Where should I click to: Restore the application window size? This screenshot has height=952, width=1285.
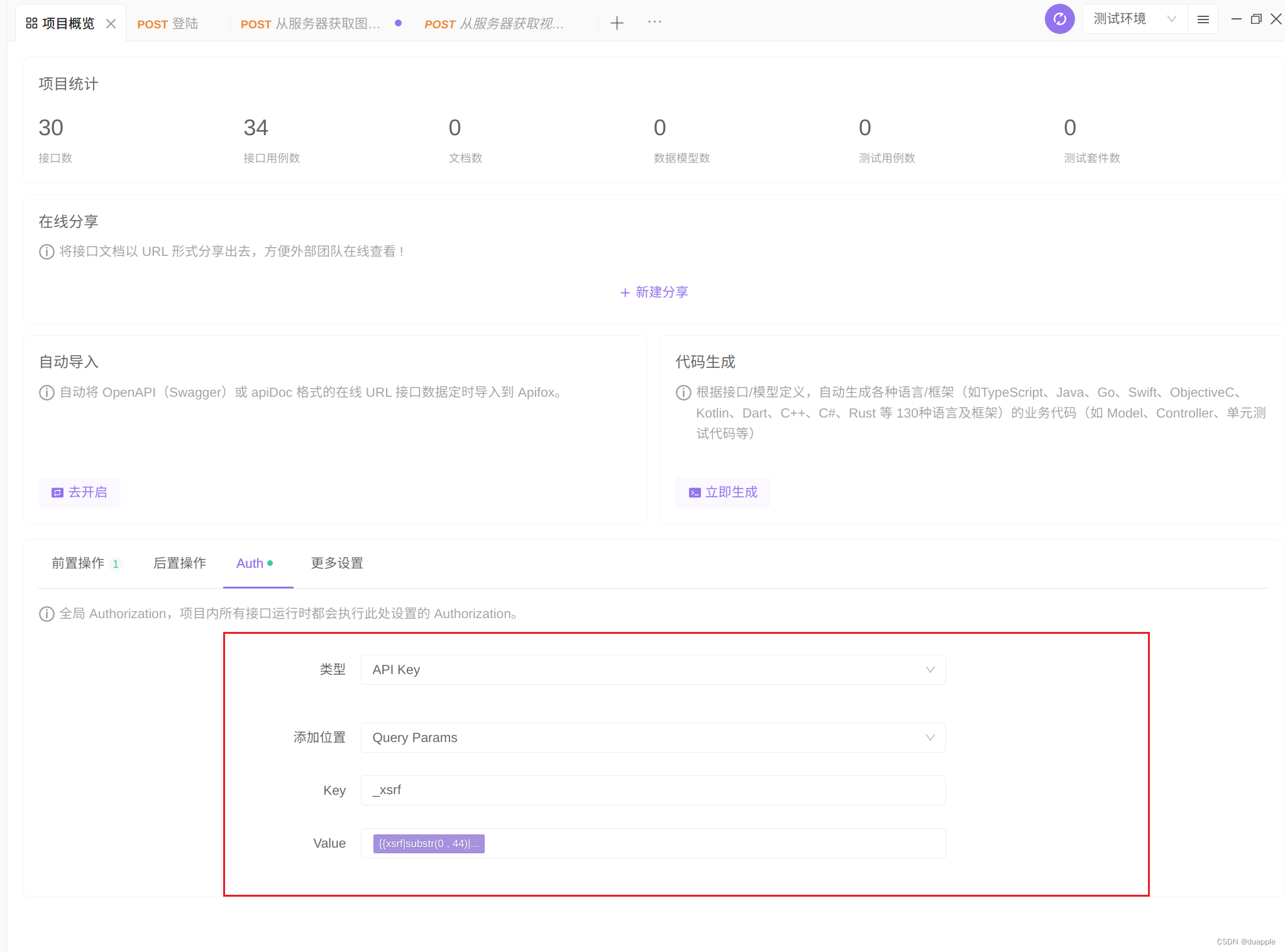1256,19
